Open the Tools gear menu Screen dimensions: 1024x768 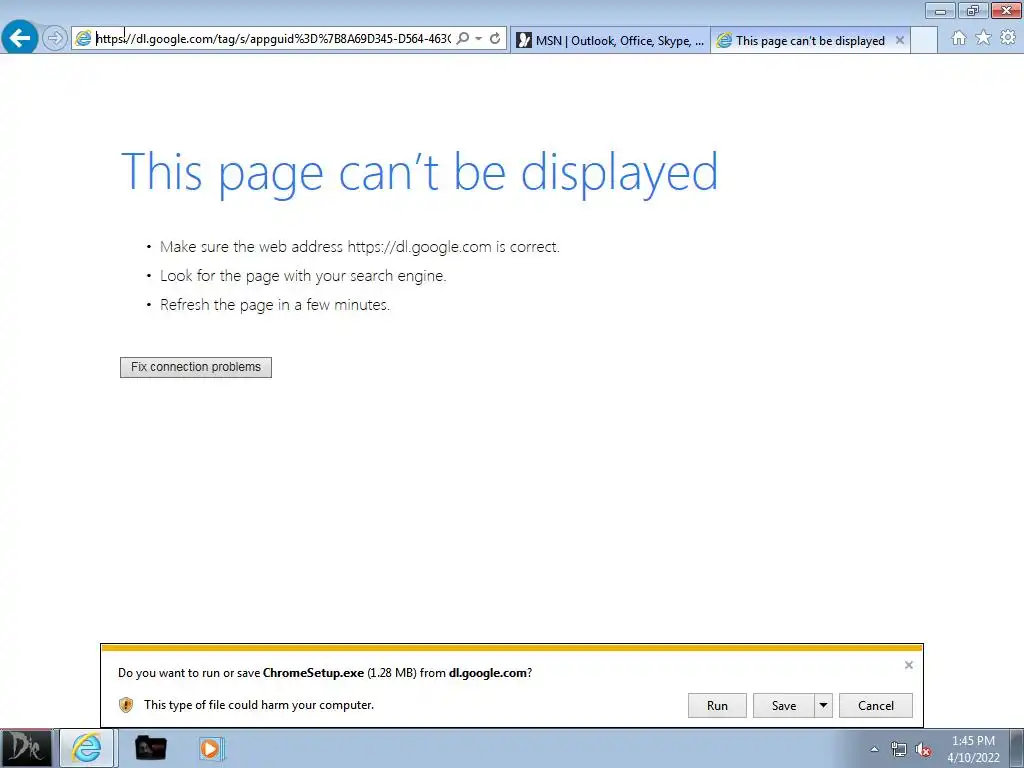tap(1008, 38)
